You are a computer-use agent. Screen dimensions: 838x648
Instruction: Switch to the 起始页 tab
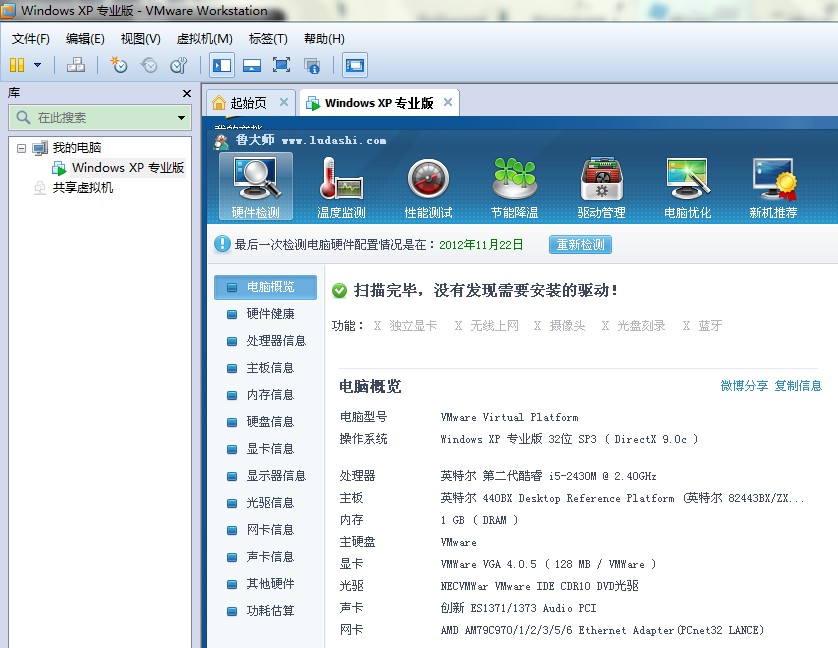click(x=248, y=103)
